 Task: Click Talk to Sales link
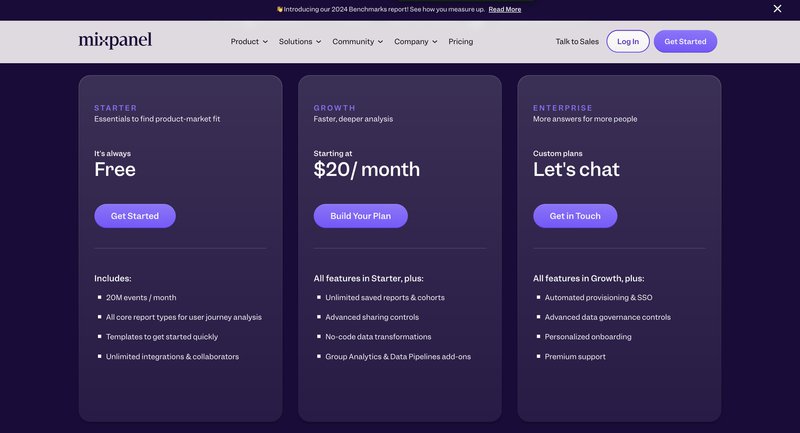coord(577,42)
